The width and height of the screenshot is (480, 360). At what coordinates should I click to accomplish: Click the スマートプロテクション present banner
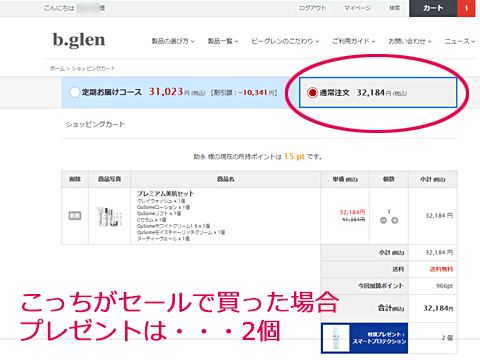click(364, 338)
